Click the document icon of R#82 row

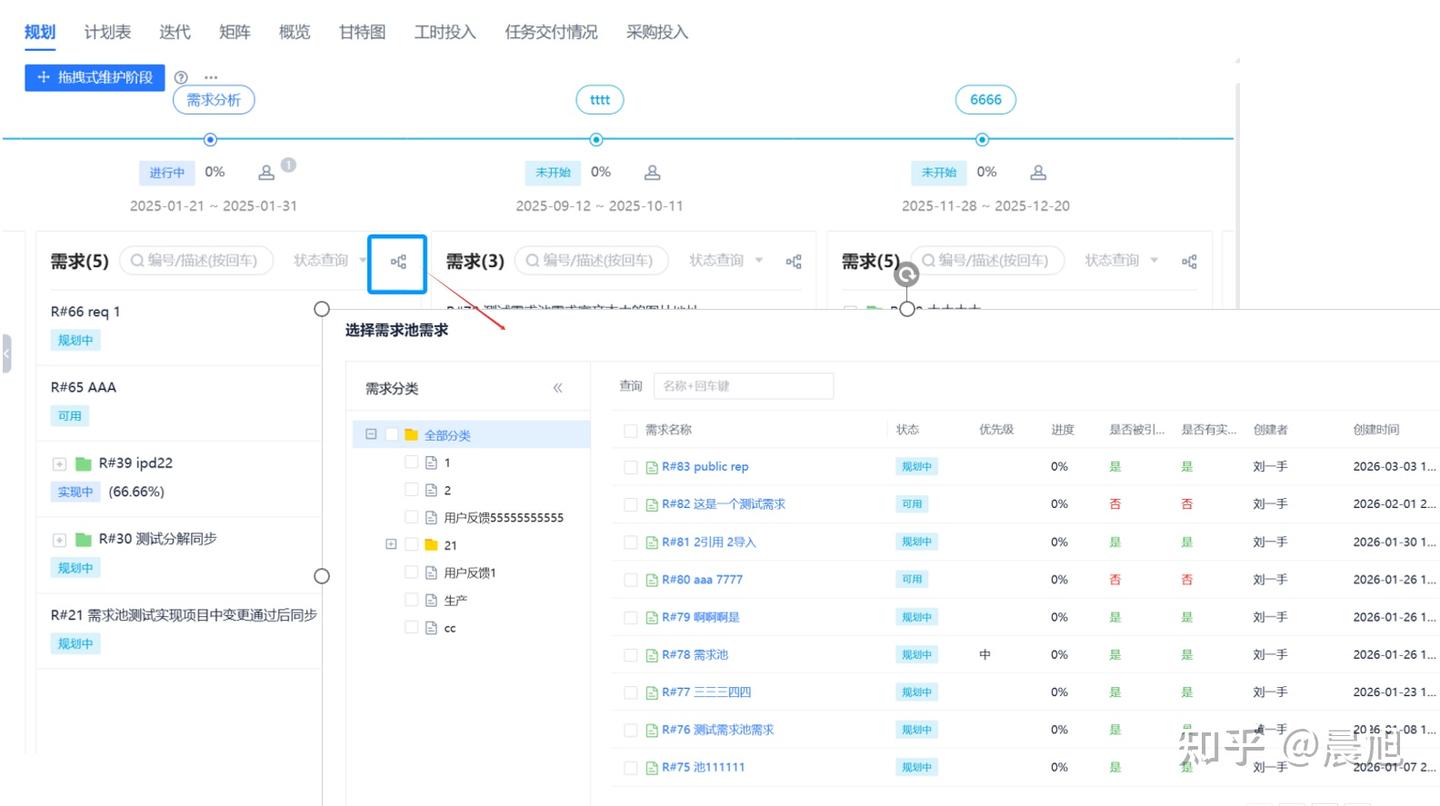click(x=652, y=504)
